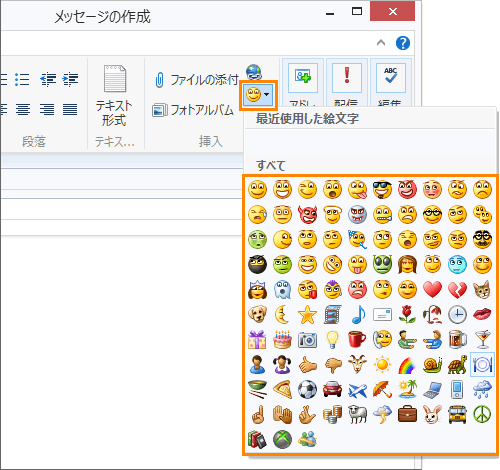
Task: Insert the Xbox logo emoticon
Action: coord(282,439)
